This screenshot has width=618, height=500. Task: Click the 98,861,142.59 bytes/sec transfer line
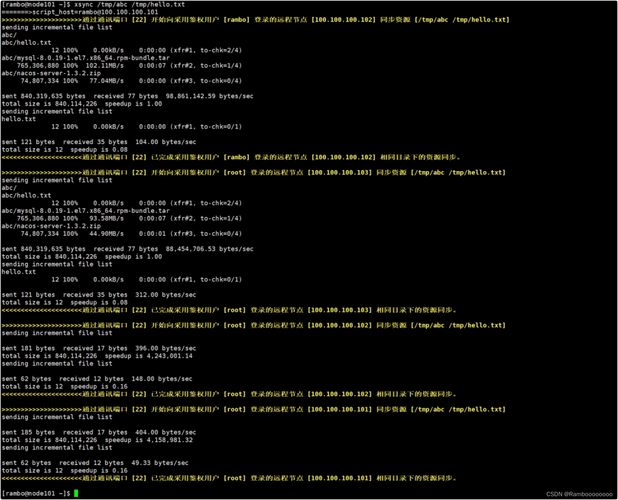[127, 96]
